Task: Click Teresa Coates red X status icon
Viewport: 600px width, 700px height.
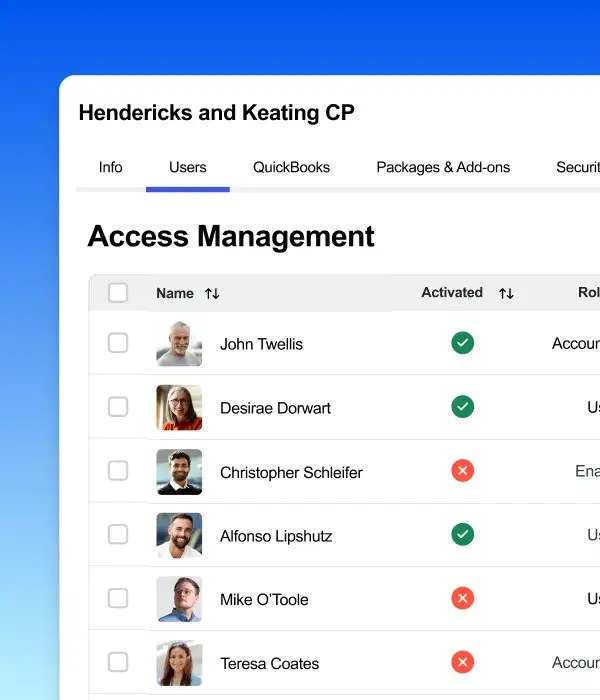Action: pyautogui.click(x=462, y=662)
